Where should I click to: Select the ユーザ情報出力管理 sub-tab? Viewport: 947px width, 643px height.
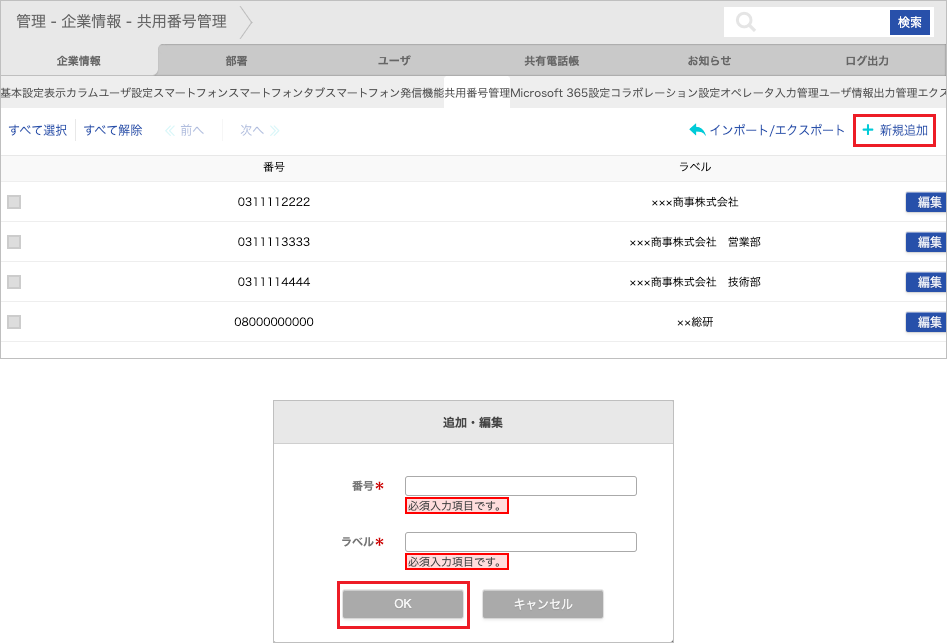pos(868,93)
